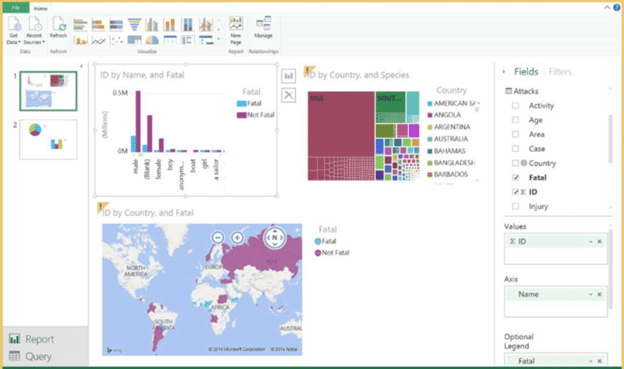This screenshot has width=624, height=369.
Task: Open the File menu tab
Action: tap(16, 8)
